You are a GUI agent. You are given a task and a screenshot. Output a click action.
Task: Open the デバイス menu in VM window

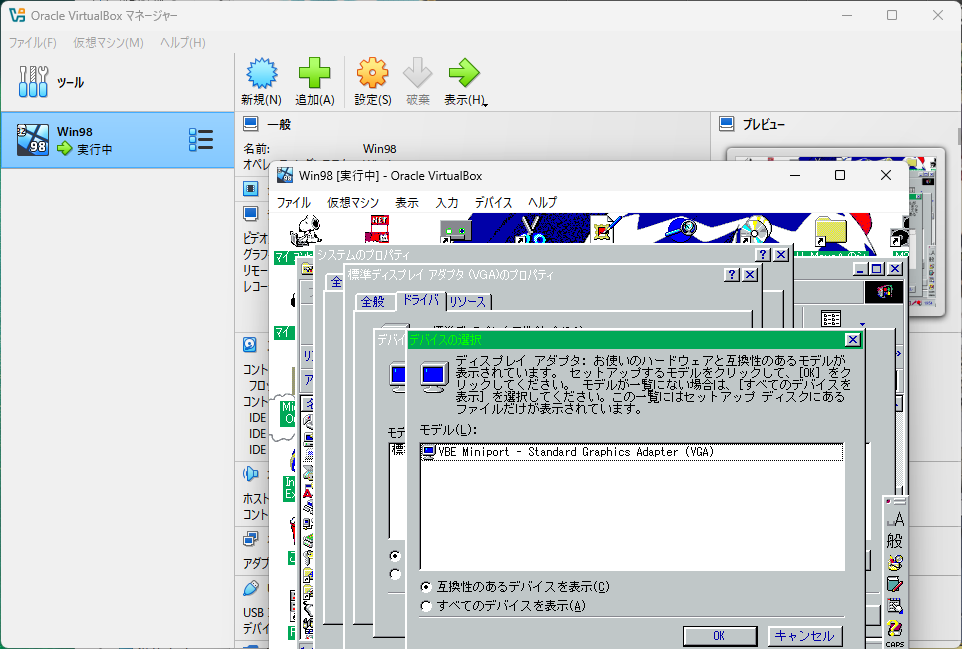pyautogui.click(x=493, y=202)
